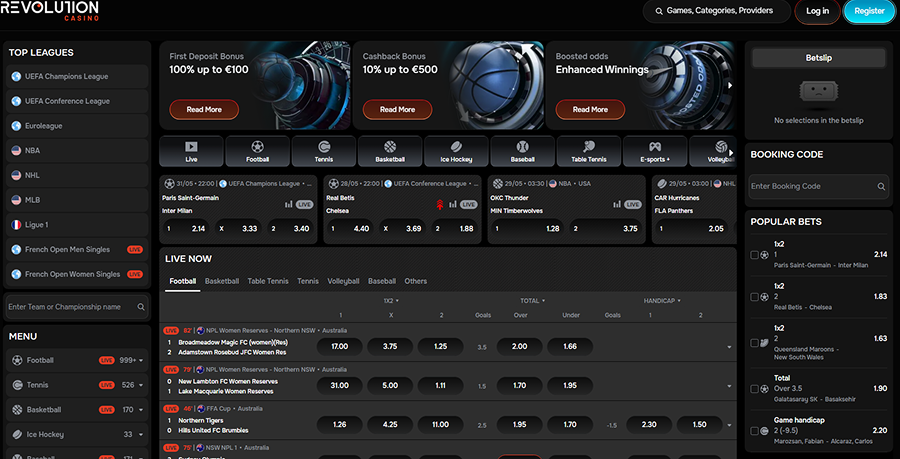
Task: Open statistics icon for Paris Saint-Germain match
Action: tap(288, 204)
